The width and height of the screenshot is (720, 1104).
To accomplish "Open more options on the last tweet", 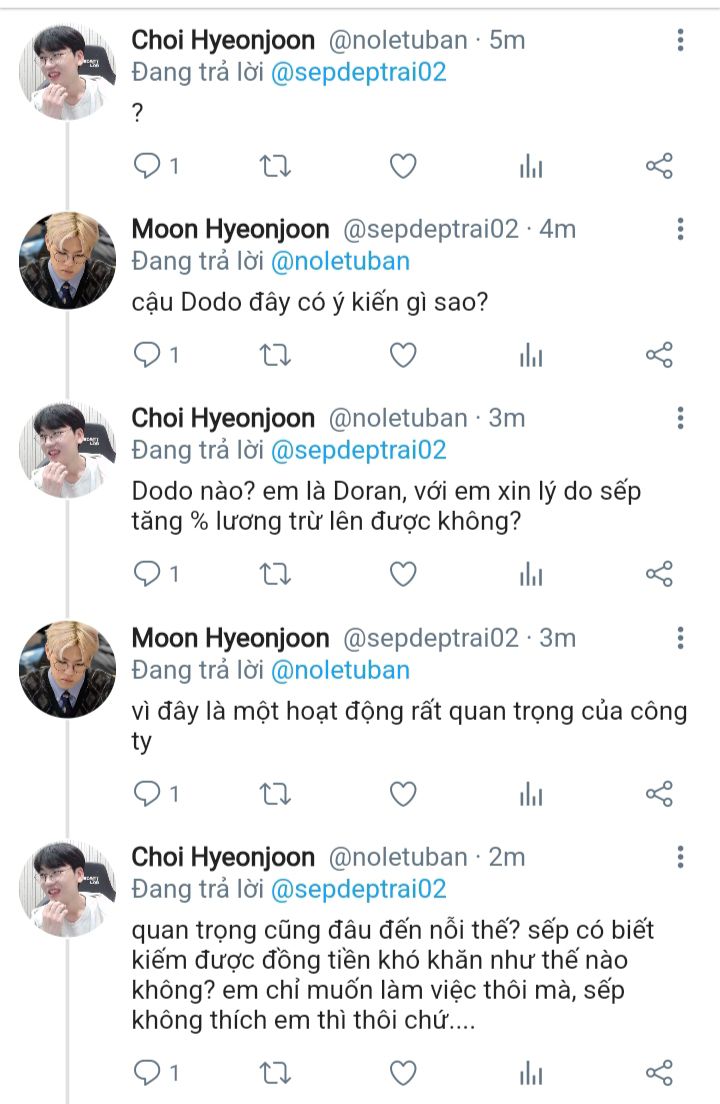I will pos(680,857).
